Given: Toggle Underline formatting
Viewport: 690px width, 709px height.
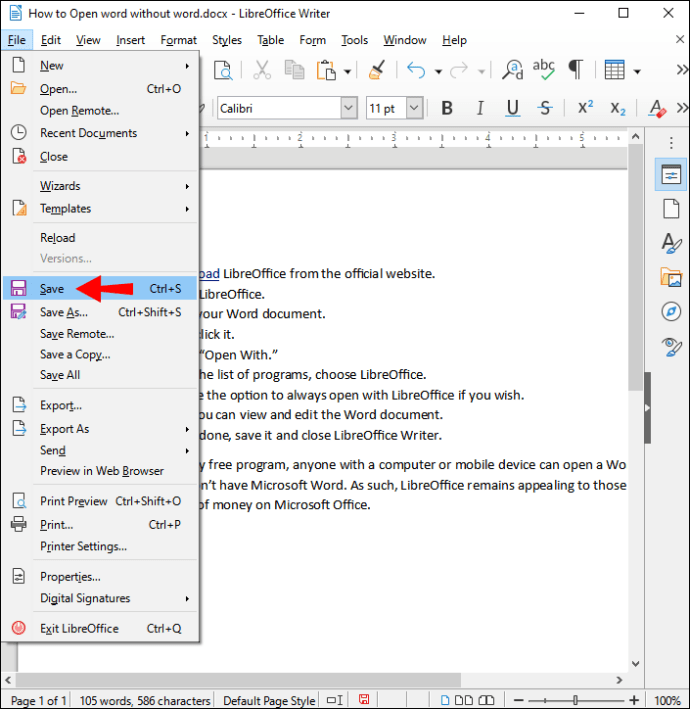Looking at the screenshot, I should coord(512,108).
